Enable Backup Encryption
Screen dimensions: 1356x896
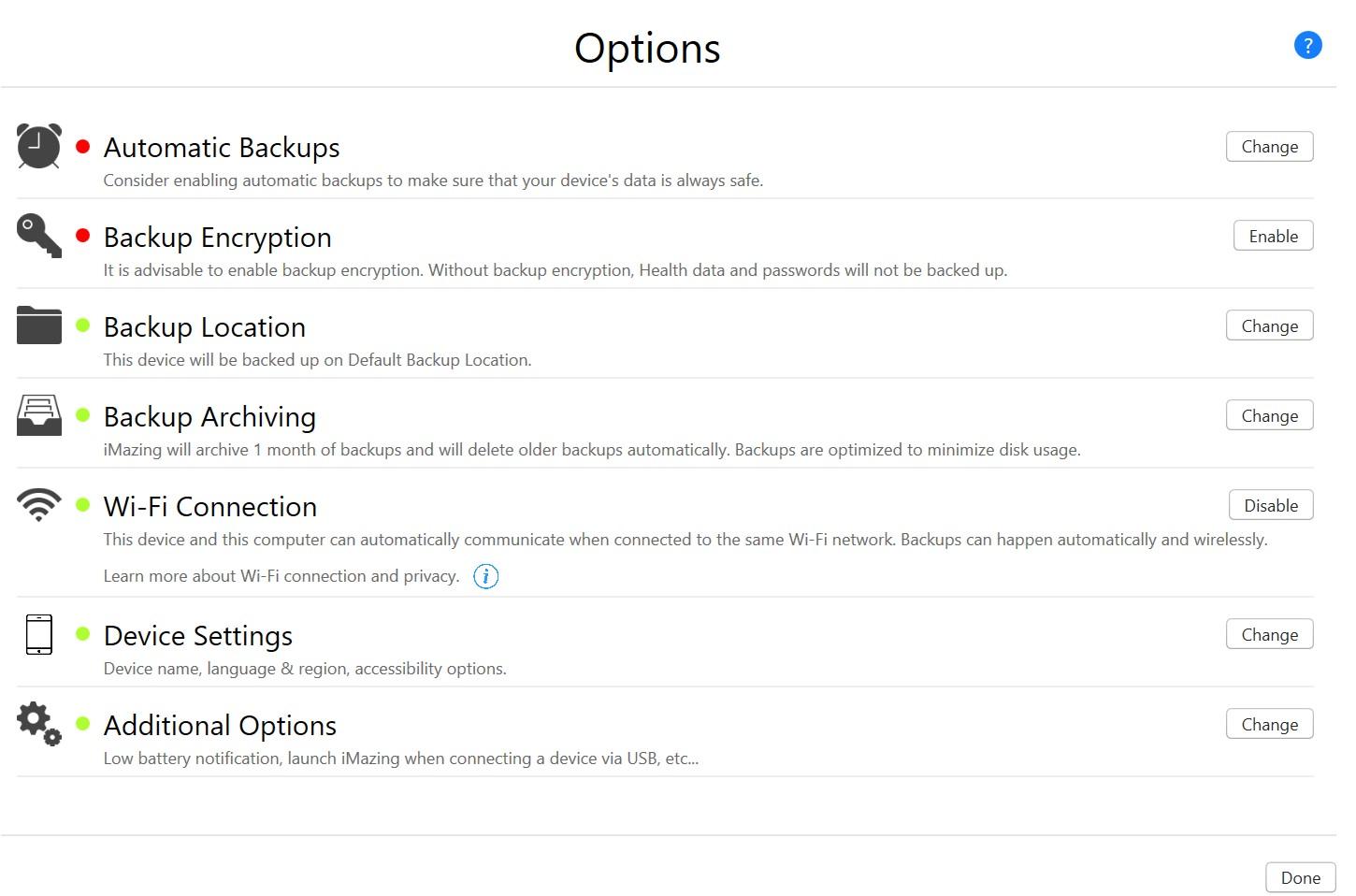pyautogui.click(x=1273, y=237)
